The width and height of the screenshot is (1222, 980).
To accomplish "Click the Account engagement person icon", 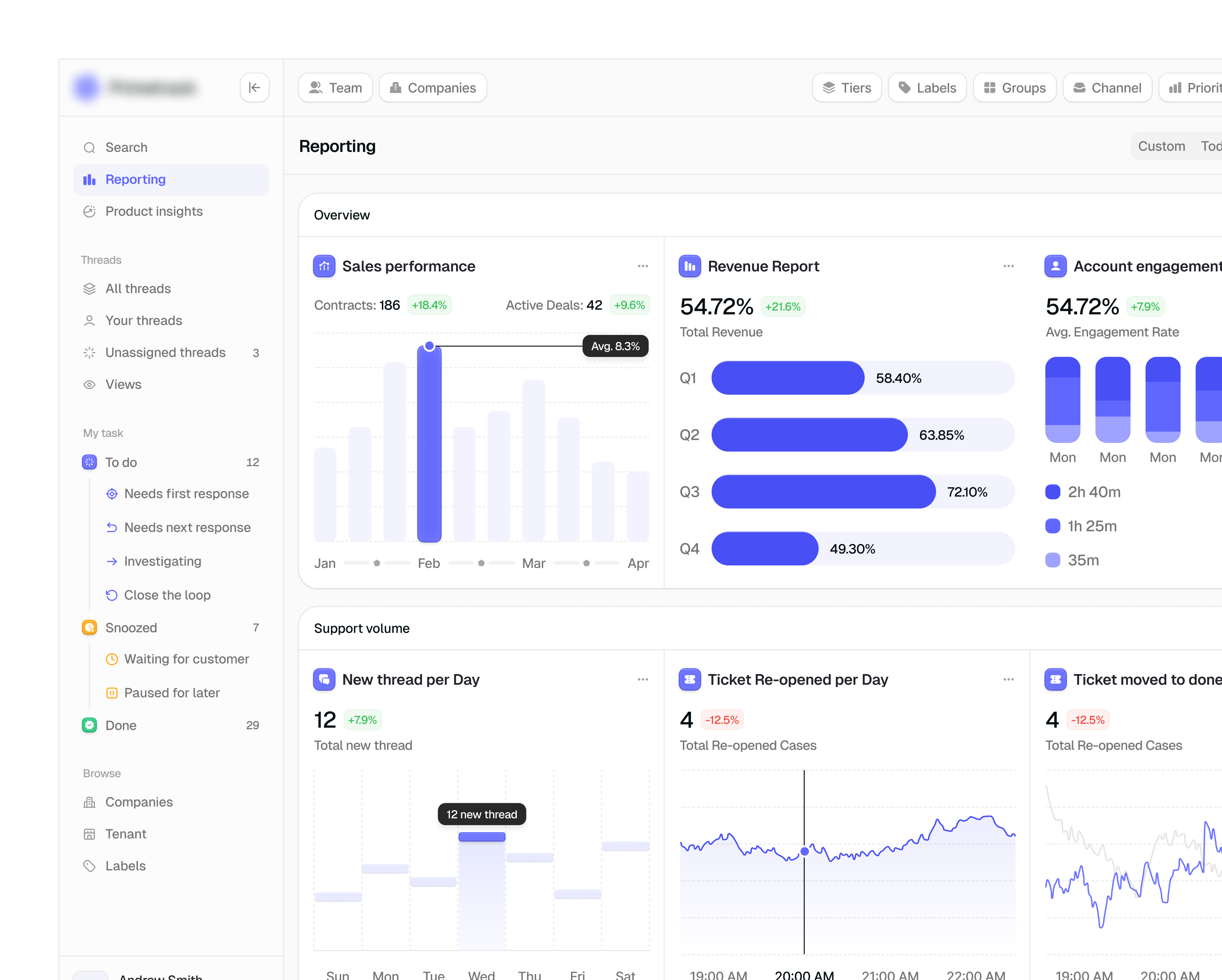I will 1055,266.
